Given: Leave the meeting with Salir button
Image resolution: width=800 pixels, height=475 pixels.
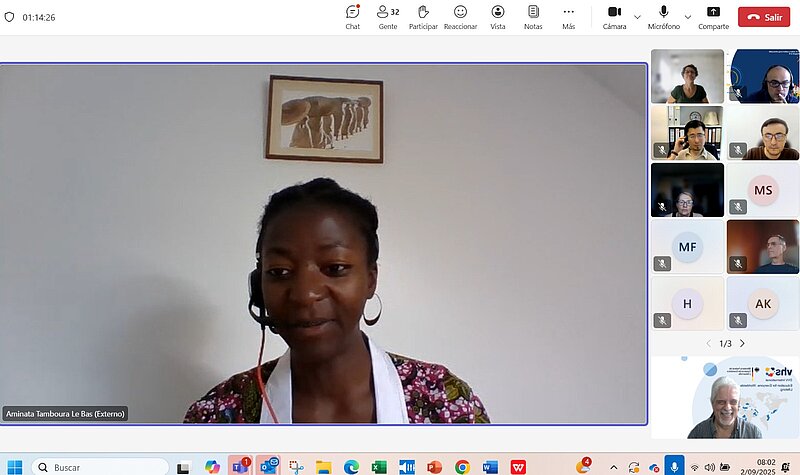Looking at the screenshot, I should tap(764, 17).
